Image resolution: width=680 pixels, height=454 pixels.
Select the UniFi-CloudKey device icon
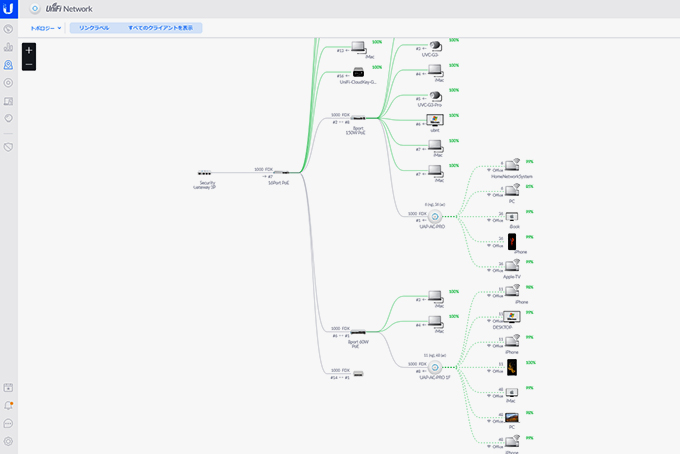(358, 72)
